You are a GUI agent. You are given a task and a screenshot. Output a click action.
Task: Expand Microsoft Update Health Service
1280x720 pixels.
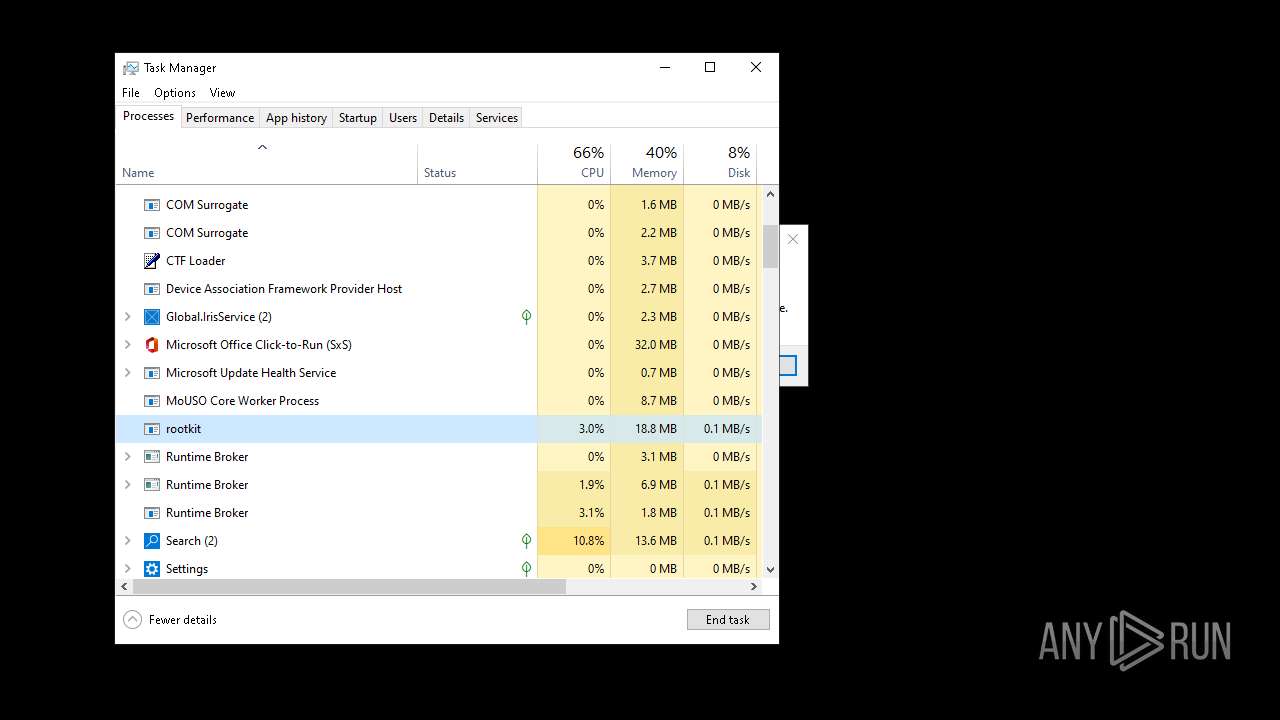127,373
